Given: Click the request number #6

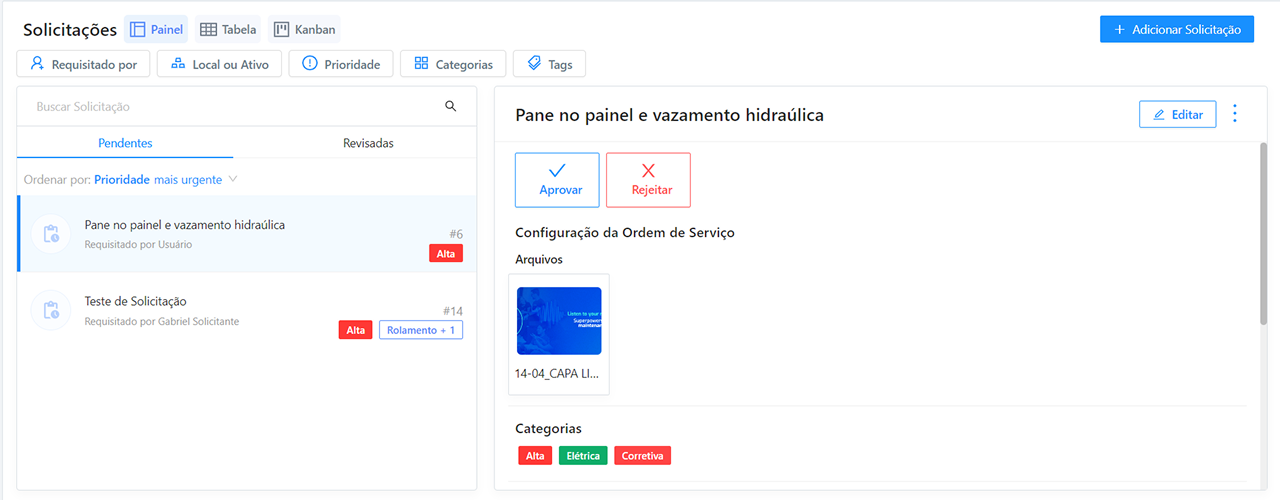Looking at the screenshot, I should coord(456,234).
